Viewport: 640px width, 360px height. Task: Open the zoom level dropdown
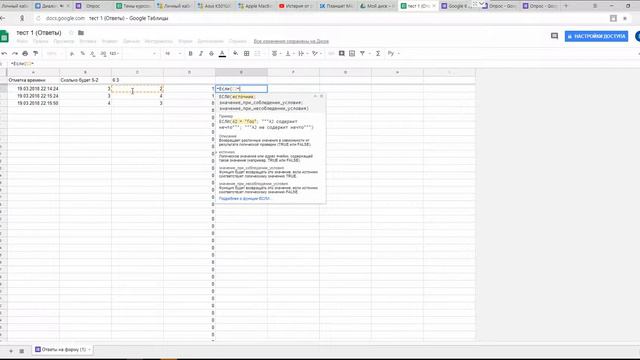53,53
